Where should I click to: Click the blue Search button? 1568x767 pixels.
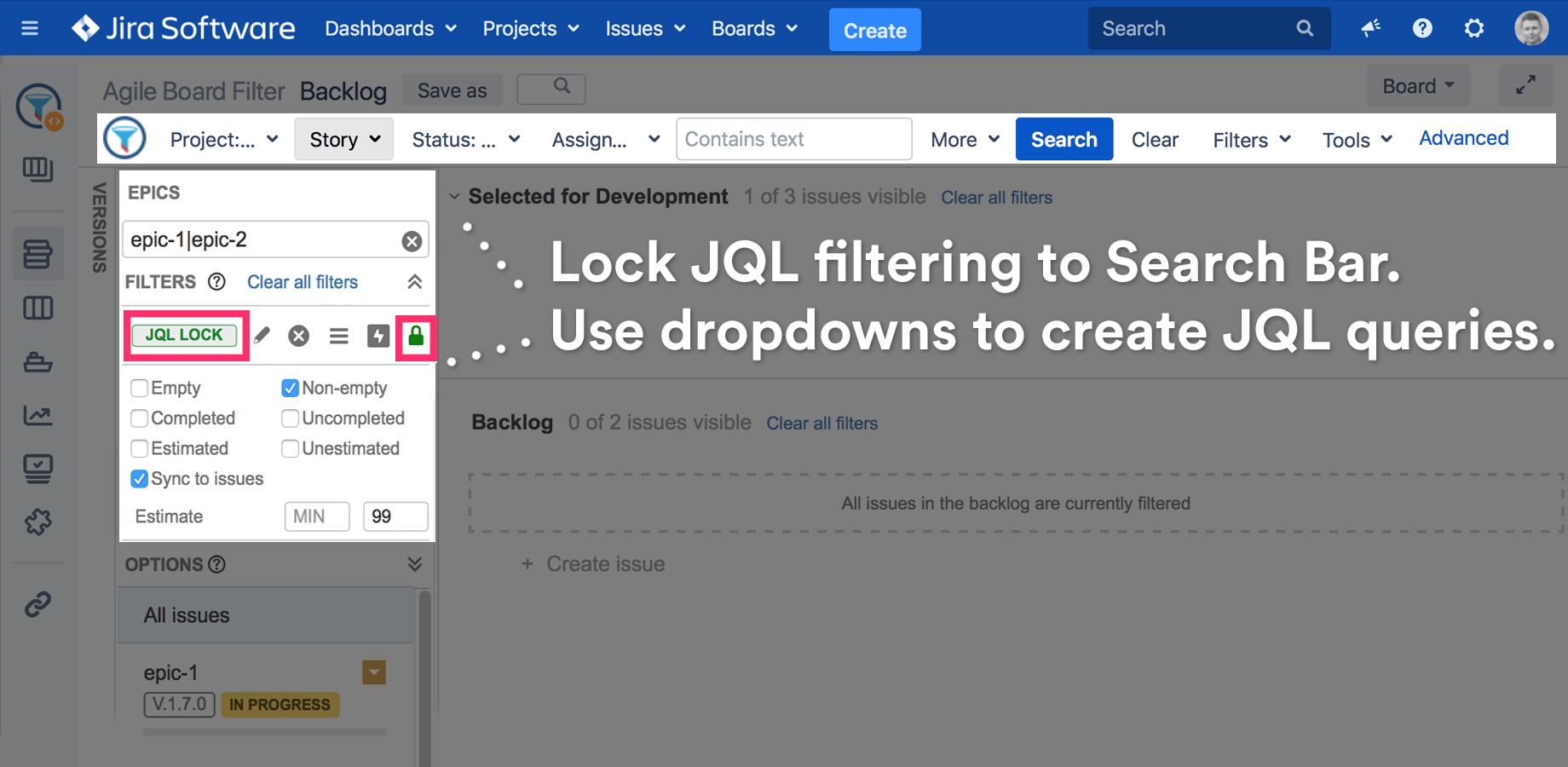(1064, 140)
